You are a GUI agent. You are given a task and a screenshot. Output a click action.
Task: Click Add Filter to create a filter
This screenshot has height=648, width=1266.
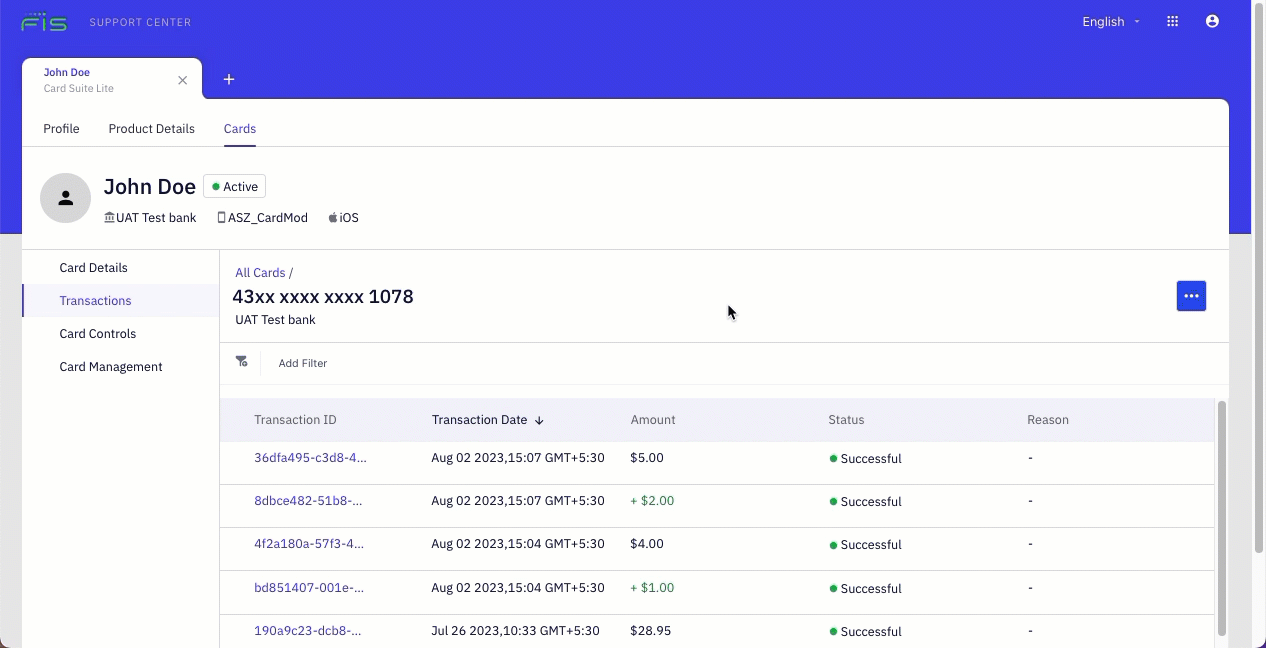click(302, 362)
